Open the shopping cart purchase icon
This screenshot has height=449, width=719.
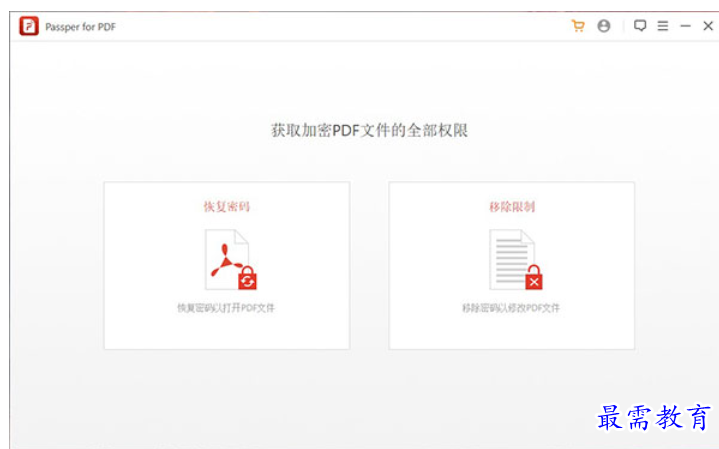tap(578, 26)
